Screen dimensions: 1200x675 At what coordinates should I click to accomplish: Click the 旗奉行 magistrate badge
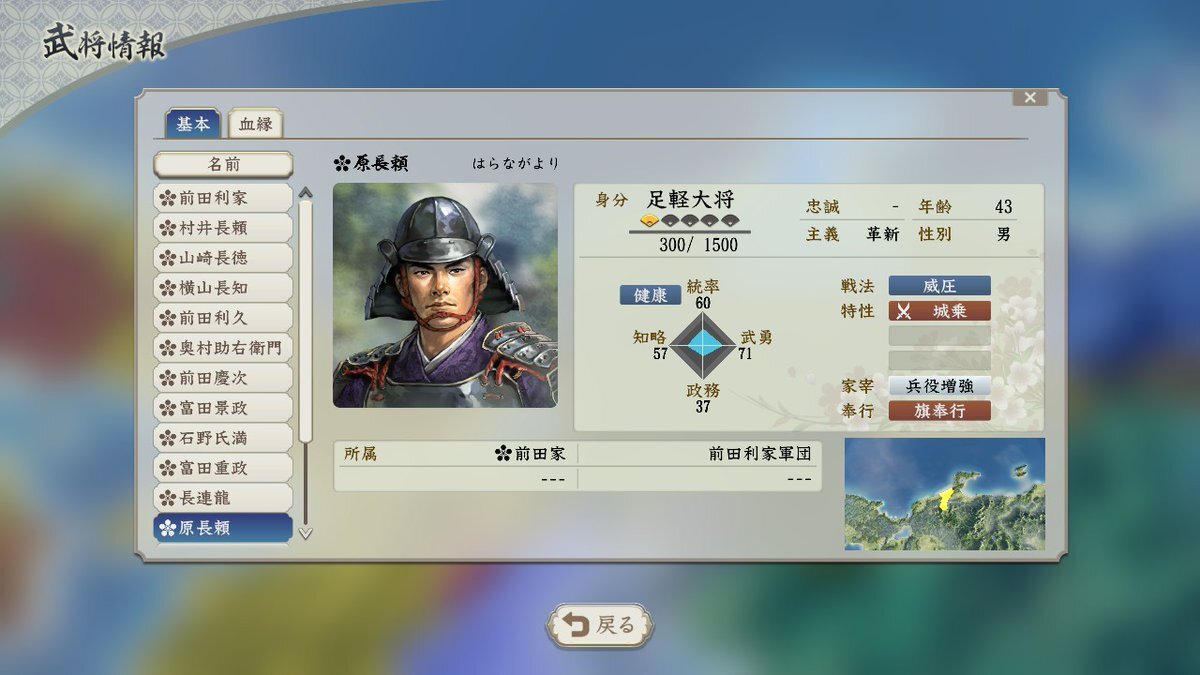pos(940,410)
